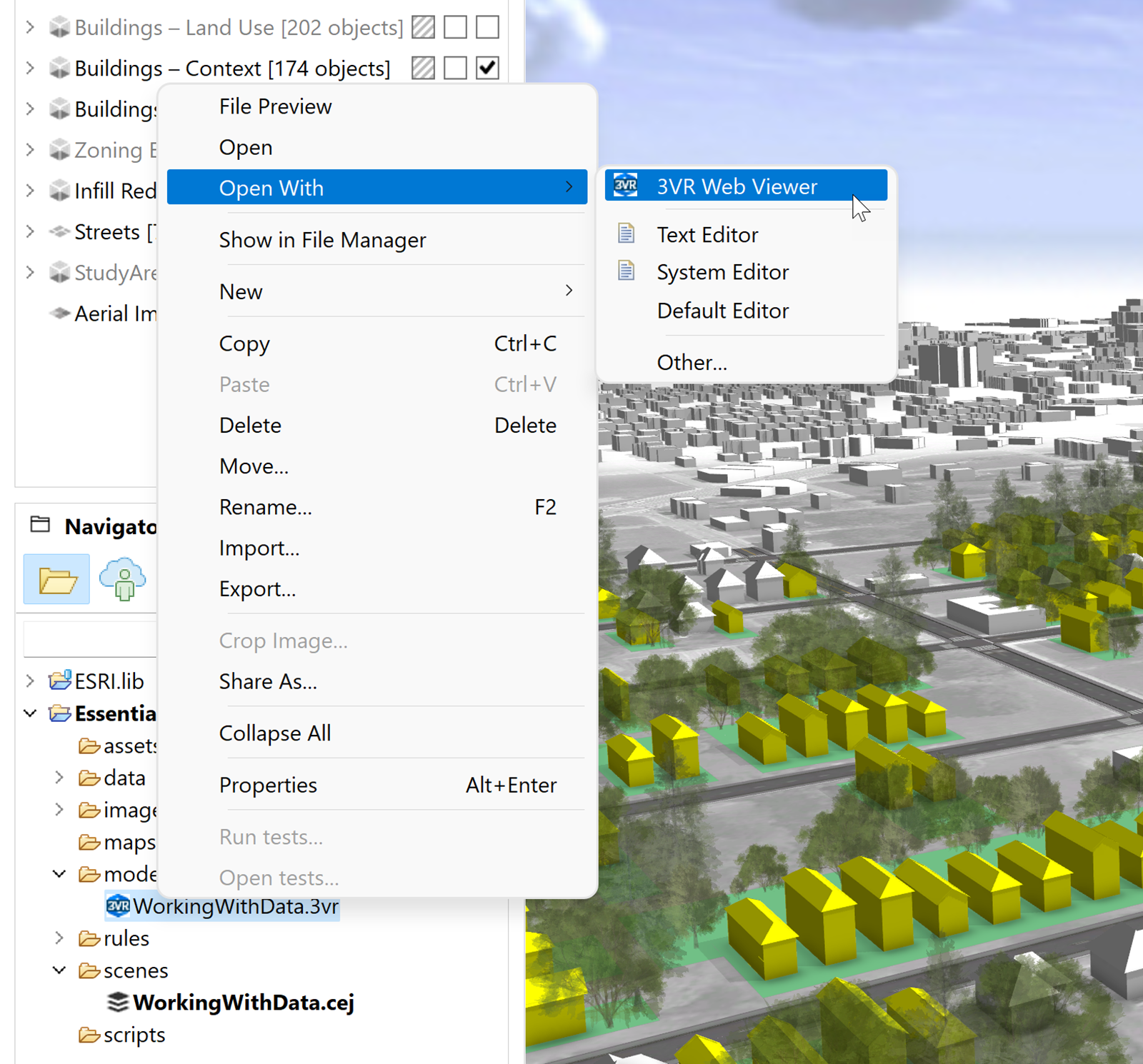The height and width of the screenshot is (1064, 1143).
Task: Select the WorkingWithData.3vr file icon
Action: tap(118, 906)
